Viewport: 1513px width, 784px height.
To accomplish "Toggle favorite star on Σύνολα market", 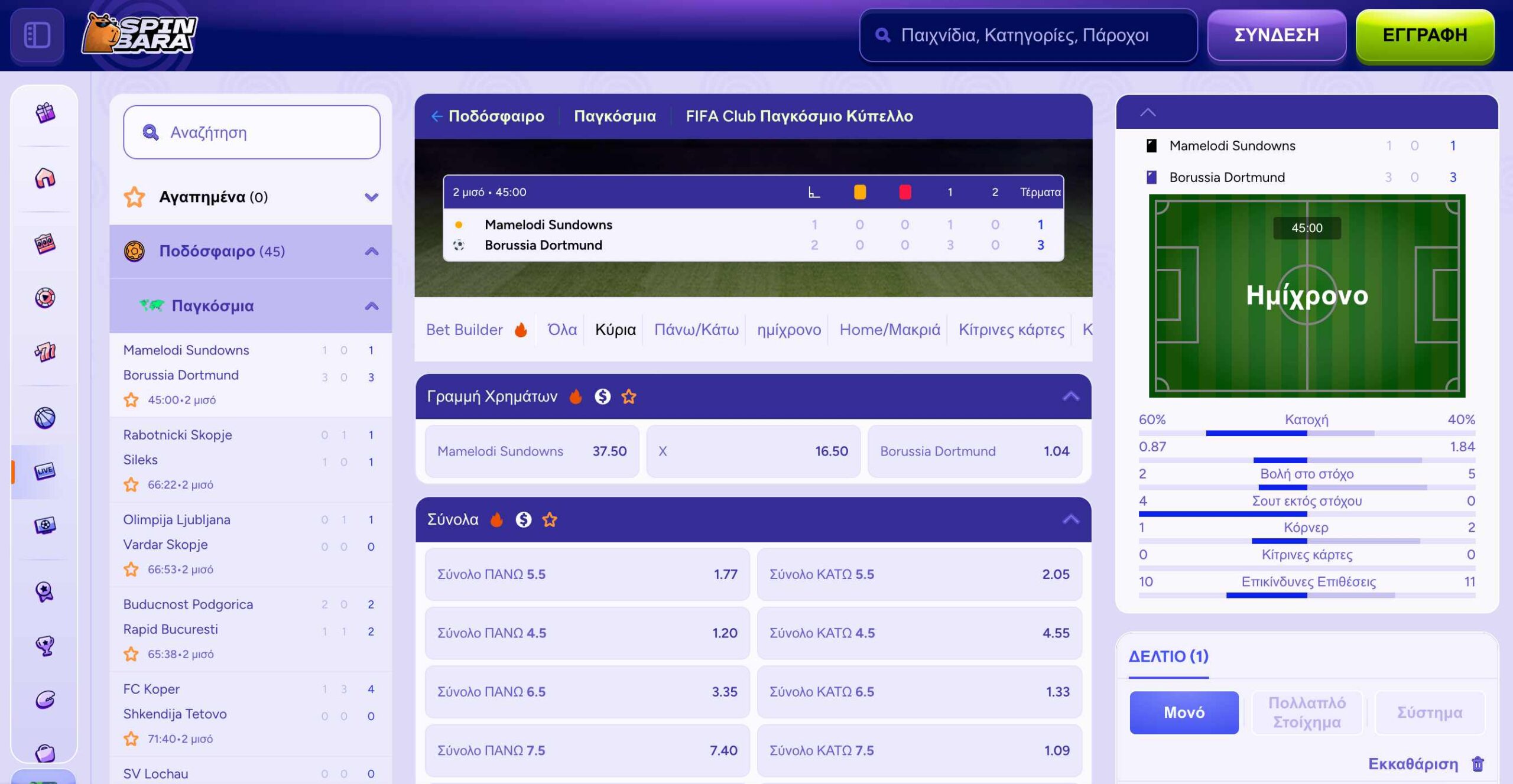I will pos(550,519).
